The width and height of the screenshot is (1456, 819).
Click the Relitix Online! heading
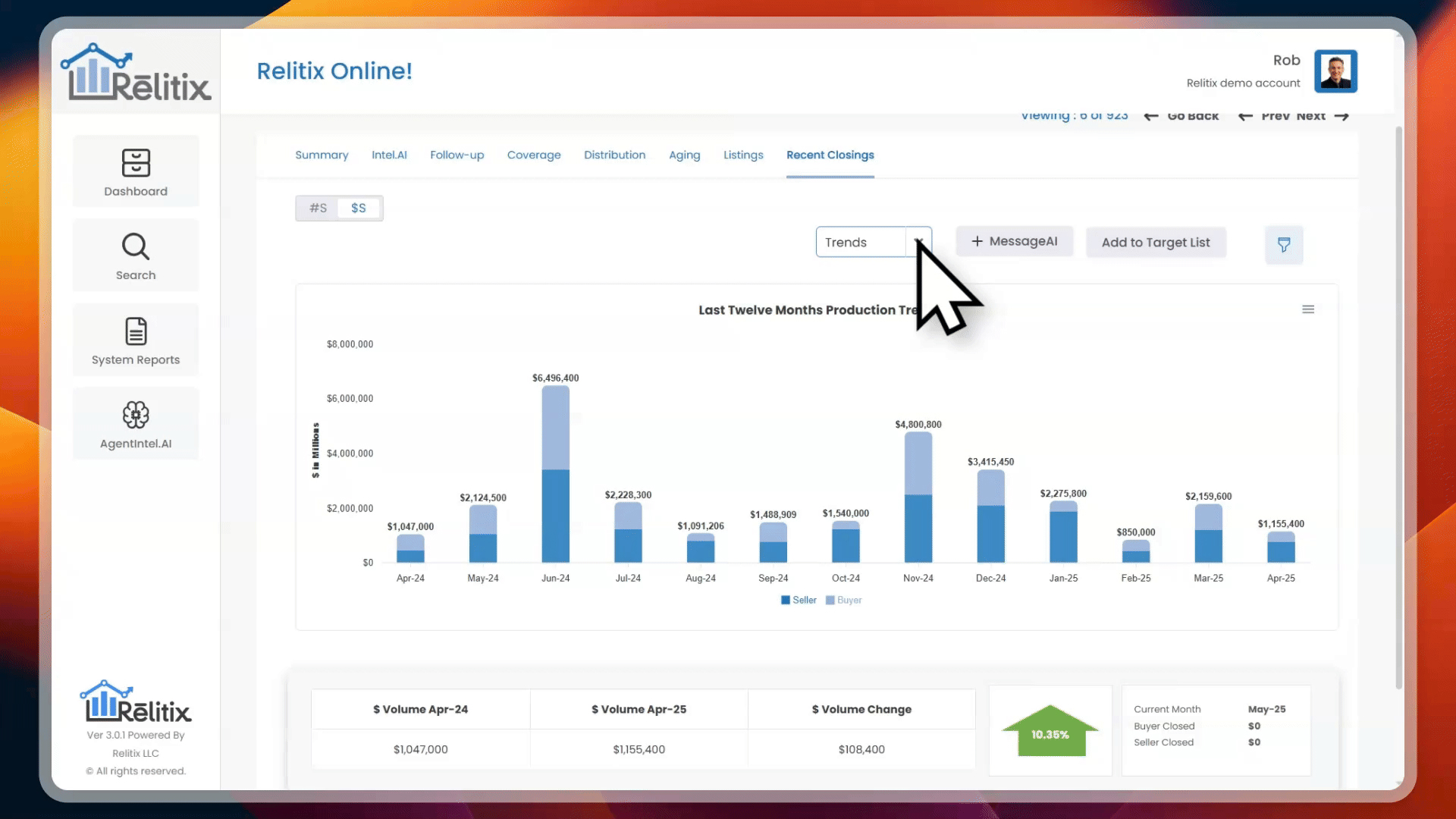[334, 71]
